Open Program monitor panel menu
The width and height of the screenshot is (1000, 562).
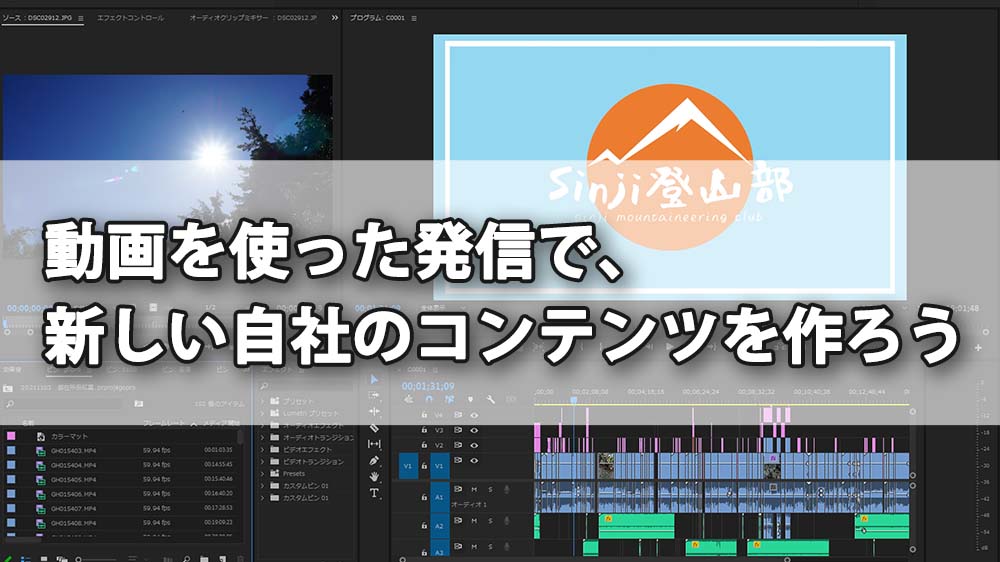click(414, 18)
